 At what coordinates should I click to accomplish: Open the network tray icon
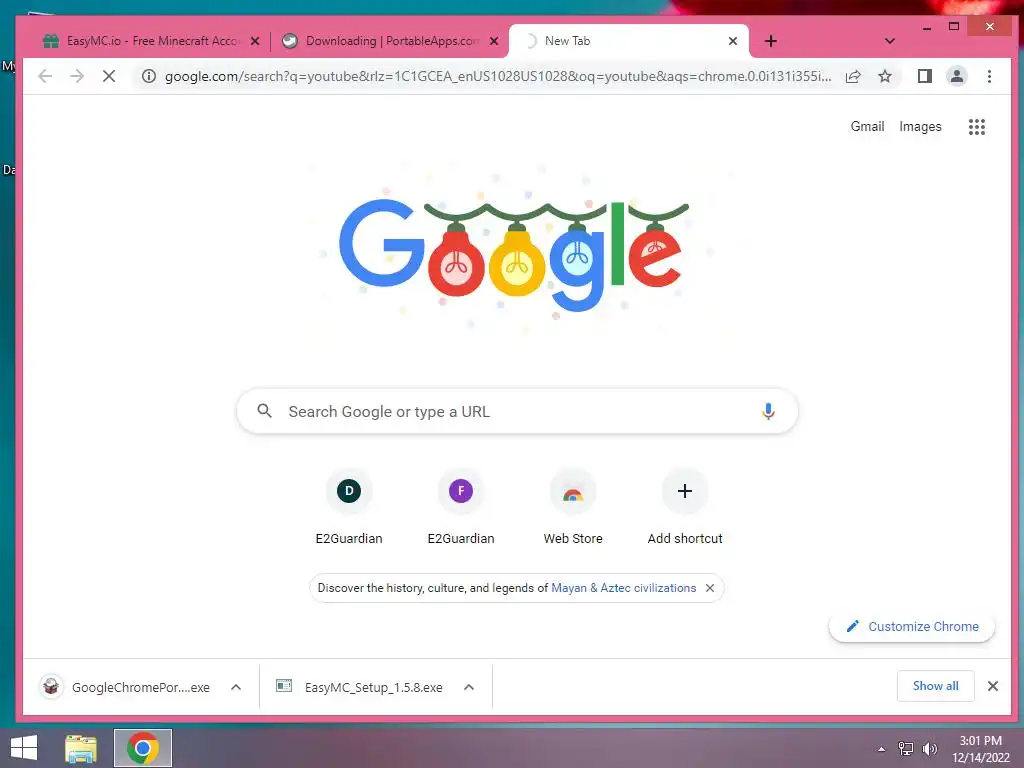906,748
